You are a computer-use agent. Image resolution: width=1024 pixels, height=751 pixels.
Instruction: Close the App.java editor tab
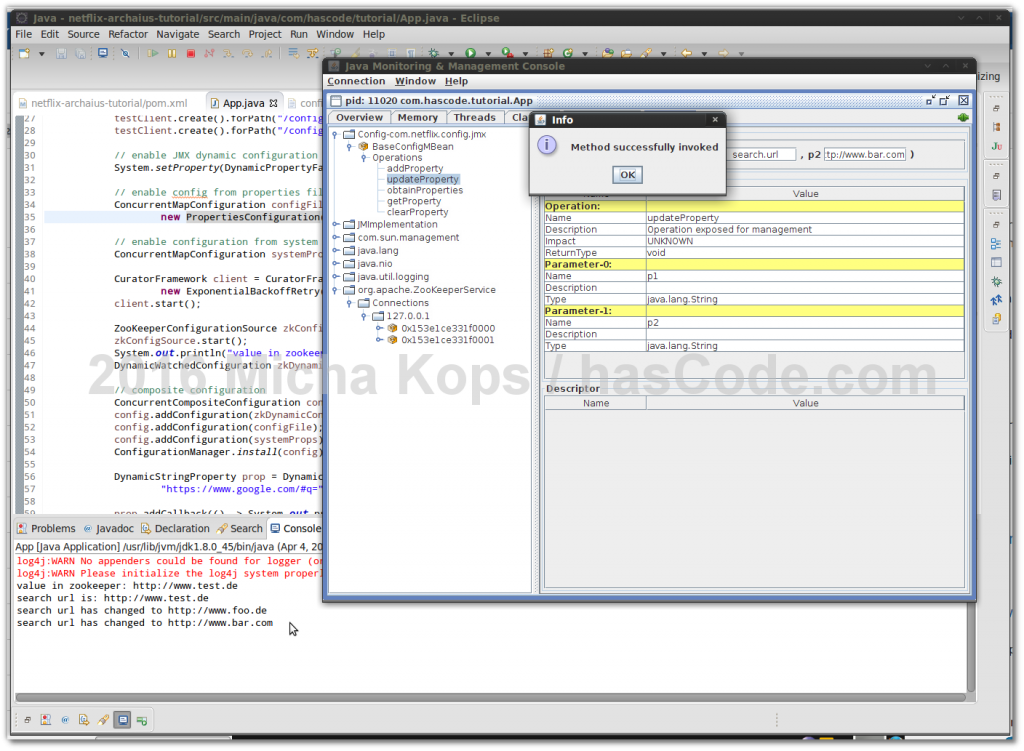273,103
